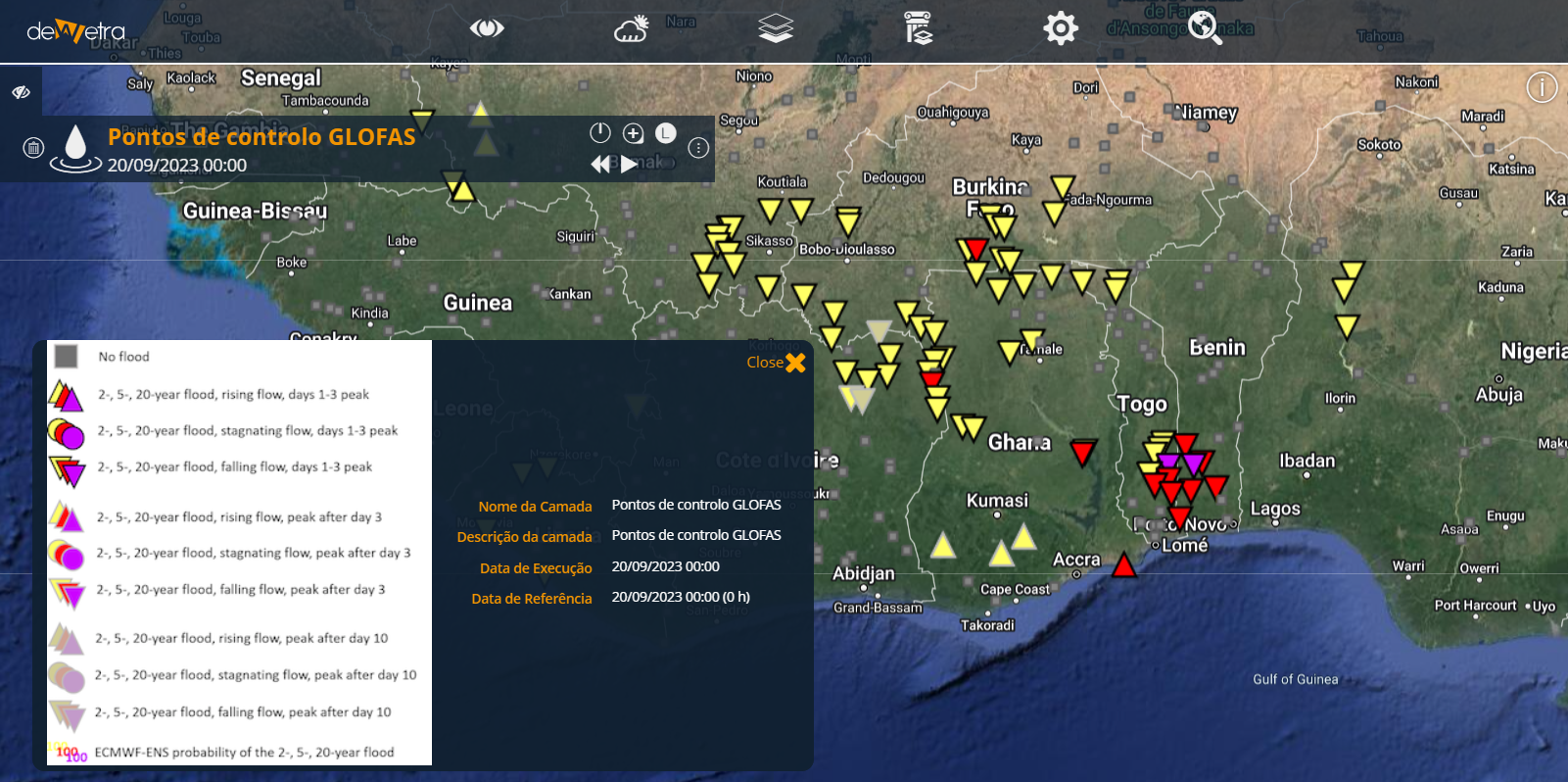Play the GLOFAS layer animation
1568x782 pixels.
pos(629,165)
